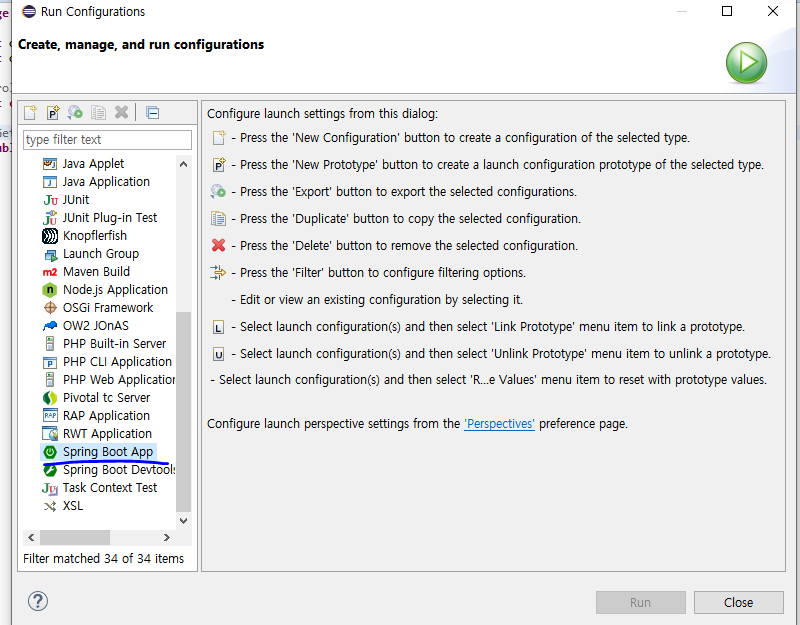Screen dimensions: 800x625
Task: Click the Spring Boot App power icon
Action: coord(50,452)
